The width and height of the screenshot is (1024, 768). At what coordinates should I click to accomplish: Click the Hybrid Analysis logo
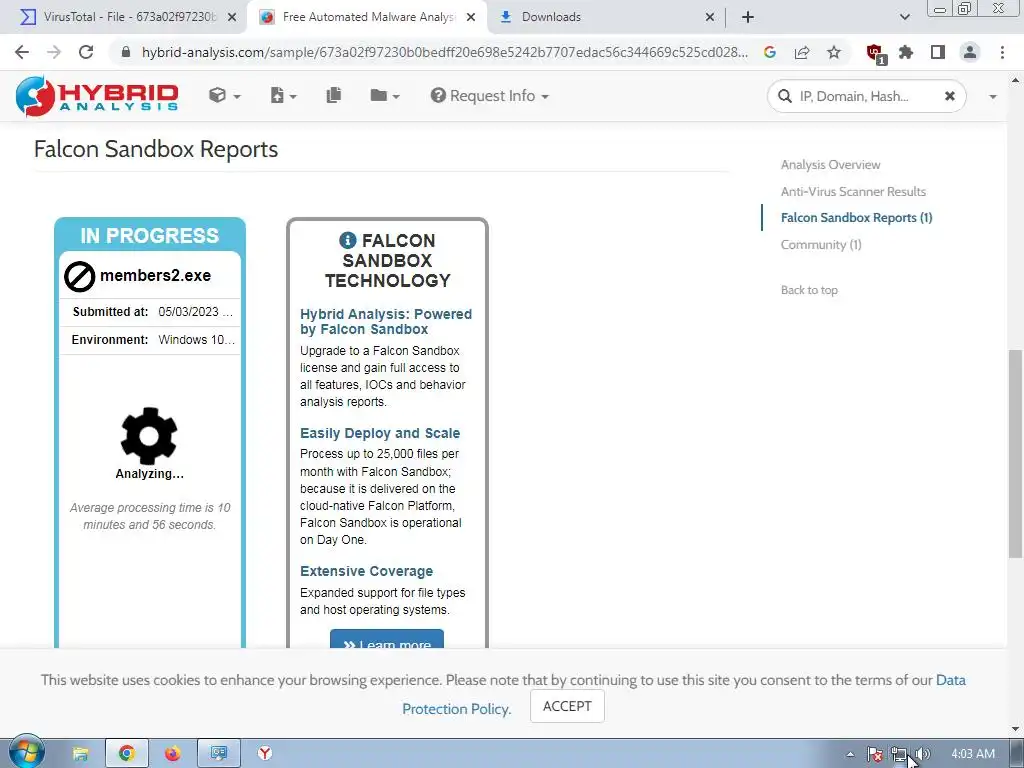[x=97, y=96]
